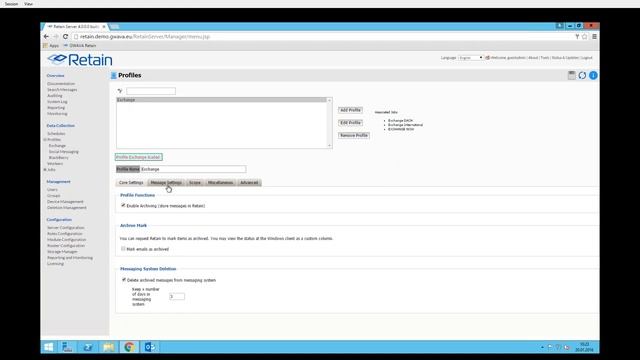Click the profile list scrollbar down arrow
The width and height of the screenshot is (640, 360).
click(329, 145)
